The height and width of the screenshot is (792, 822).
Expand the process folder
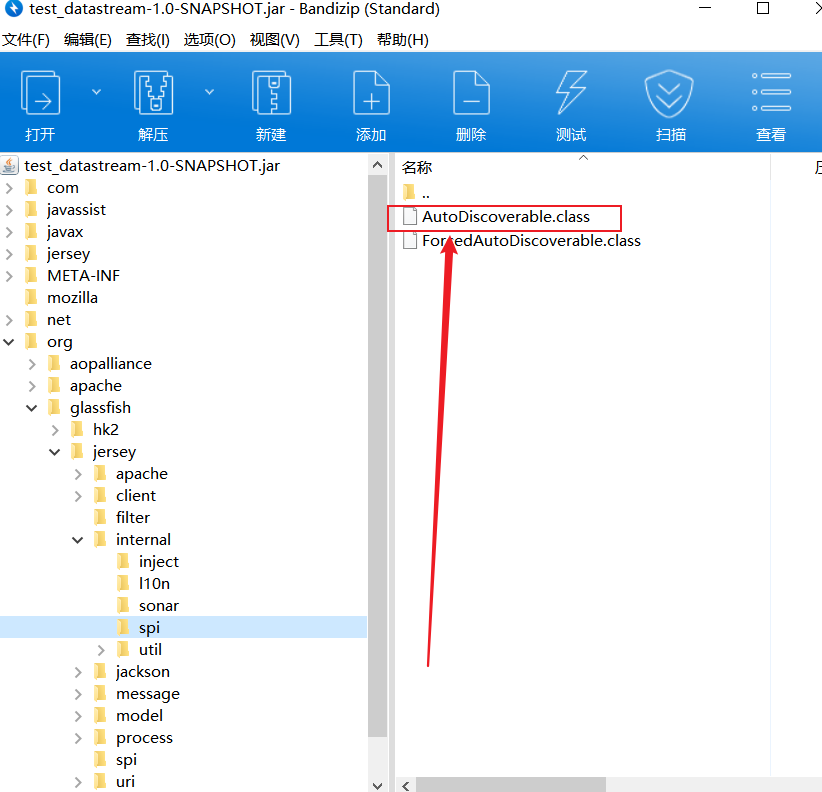pyautogui.click(x=78, y=738)
